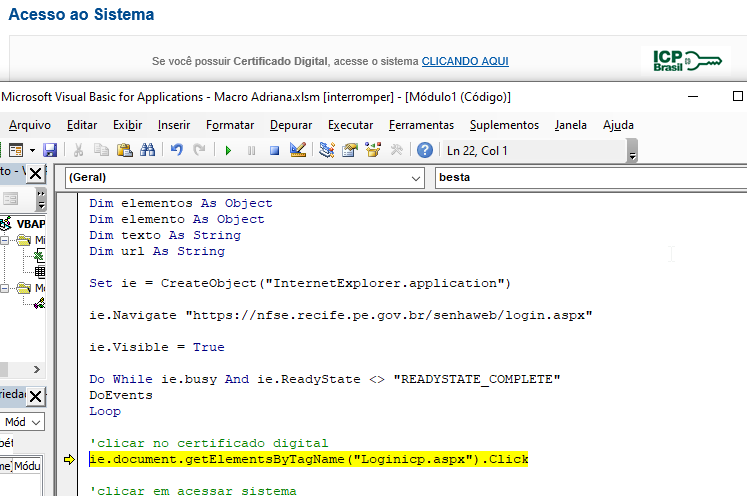
Task: Click the Save (disk) toolbar icon
Action: click(50, 151)
